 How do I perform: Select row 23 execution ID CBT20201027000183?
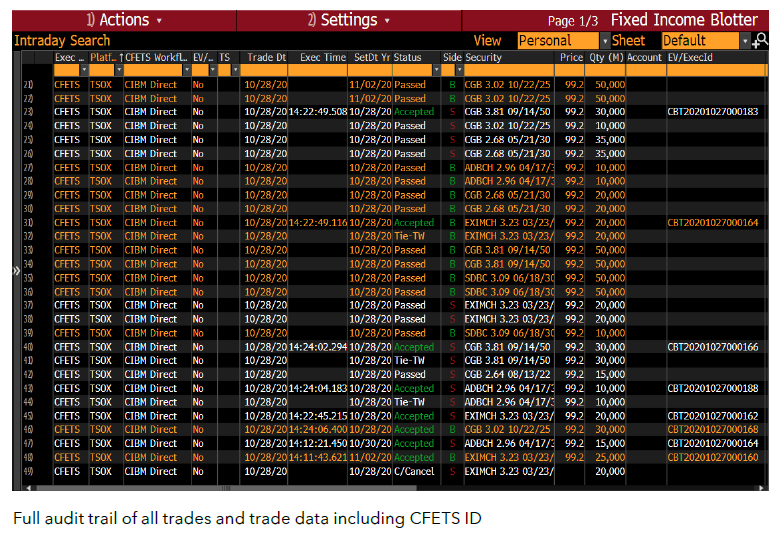tap(713, 112)
